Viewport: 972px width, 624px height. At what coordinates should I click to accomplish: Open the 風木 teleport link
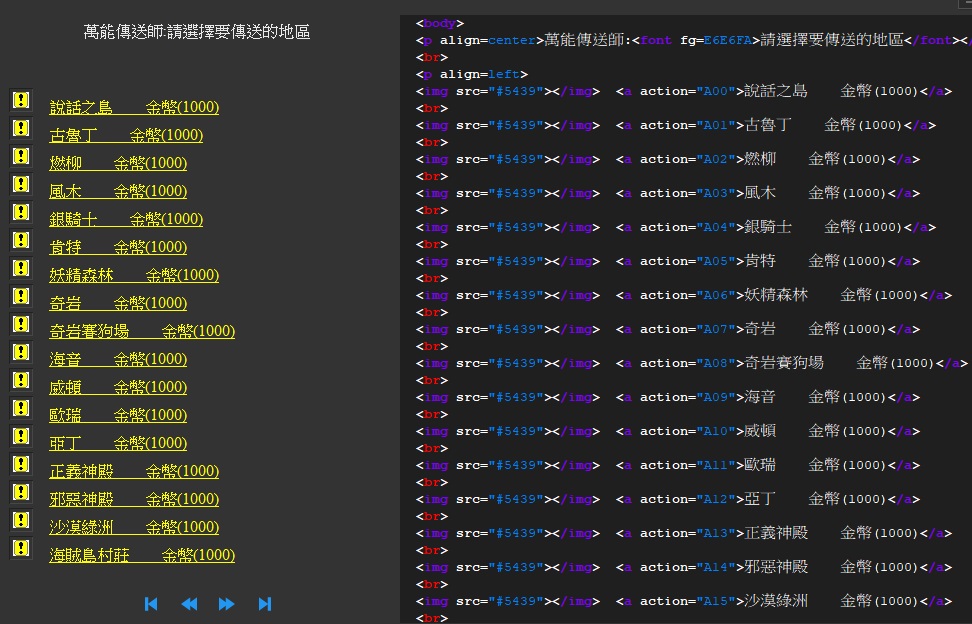click(118, 191)
